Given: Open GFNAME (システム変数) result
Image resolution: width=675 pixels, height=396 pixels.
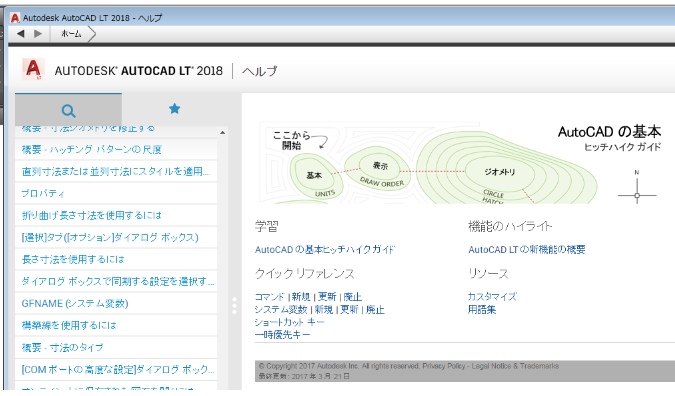Looking at the screenshot, I should point(116,303).
